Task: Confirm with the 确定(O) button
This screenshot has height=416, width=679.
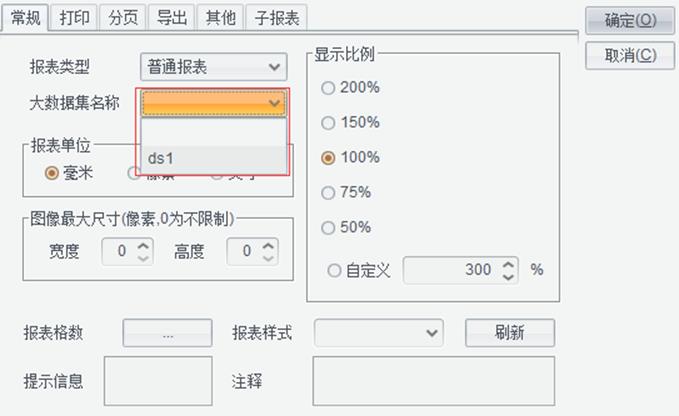Action: point(630,20)
